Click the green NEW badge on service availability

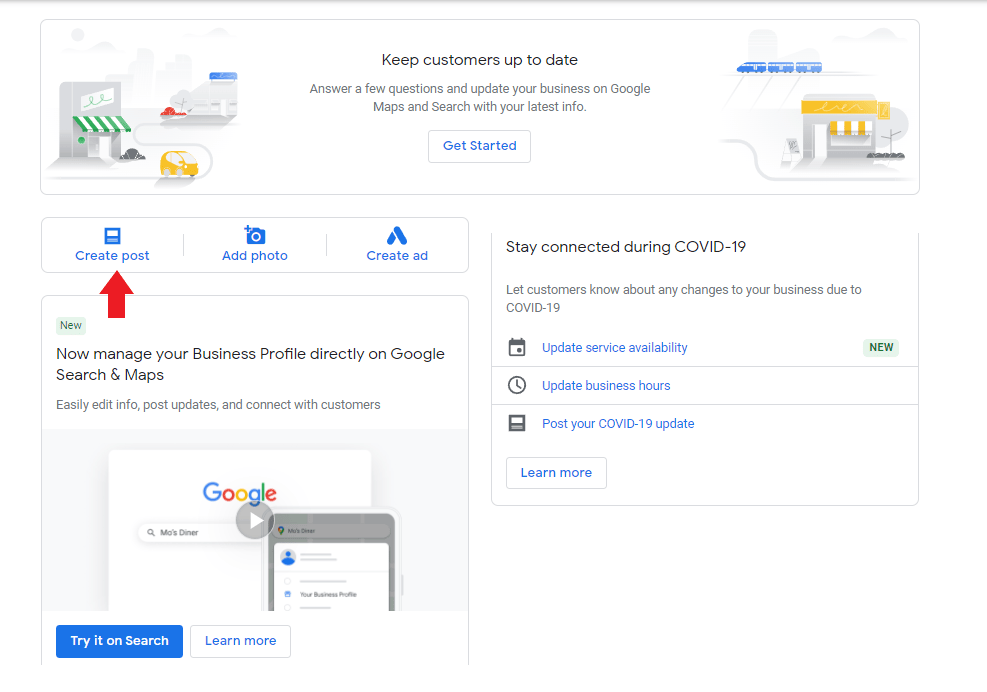880,348
